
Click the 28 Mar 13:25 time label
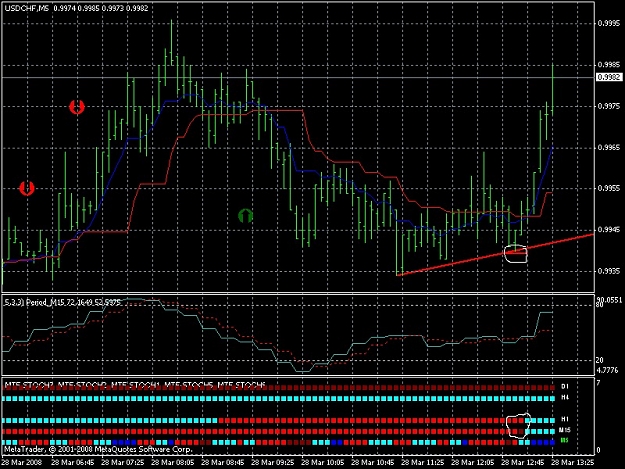coord(573,463)
